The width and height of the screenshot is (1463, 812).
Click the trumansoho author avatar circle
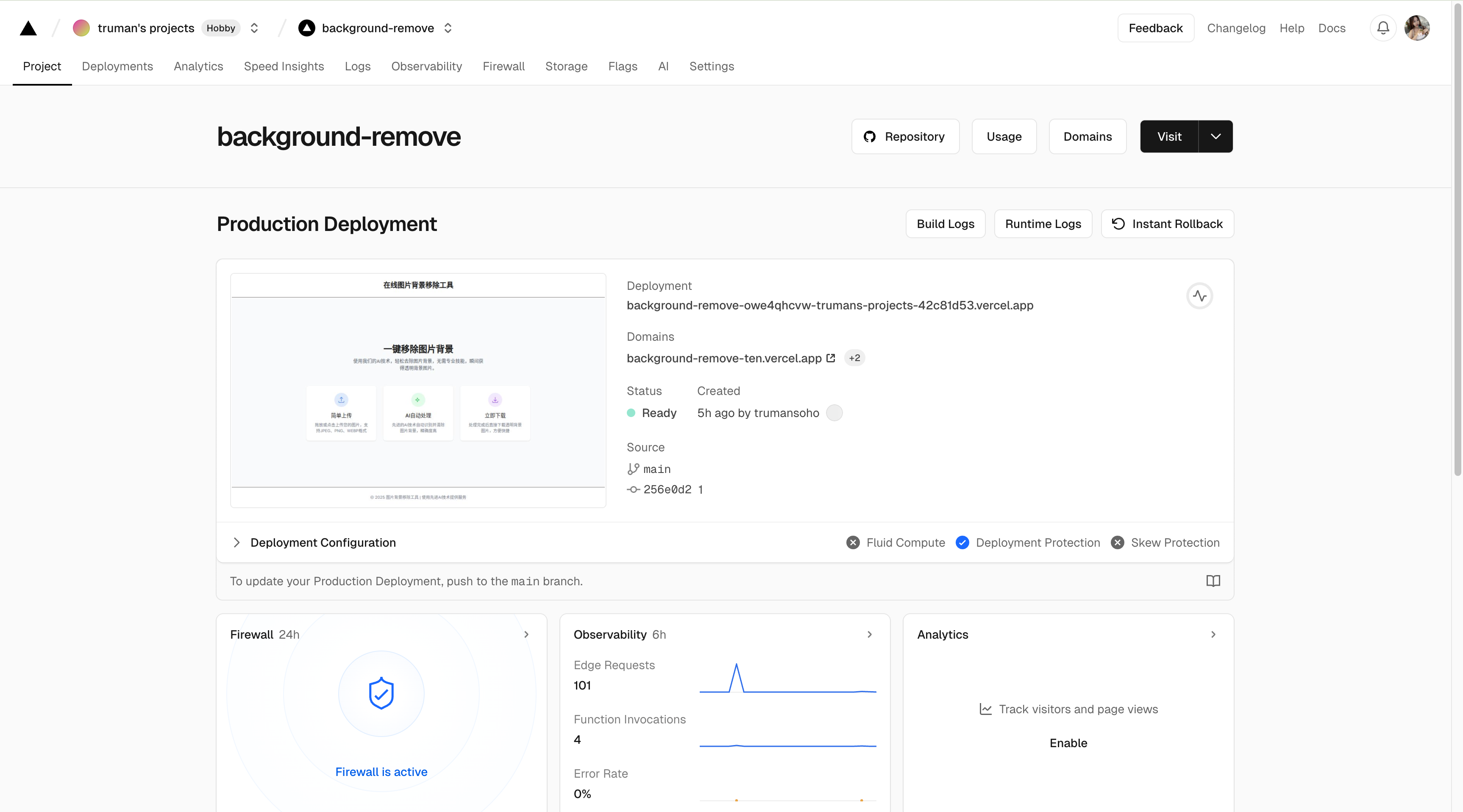(834, 413)
